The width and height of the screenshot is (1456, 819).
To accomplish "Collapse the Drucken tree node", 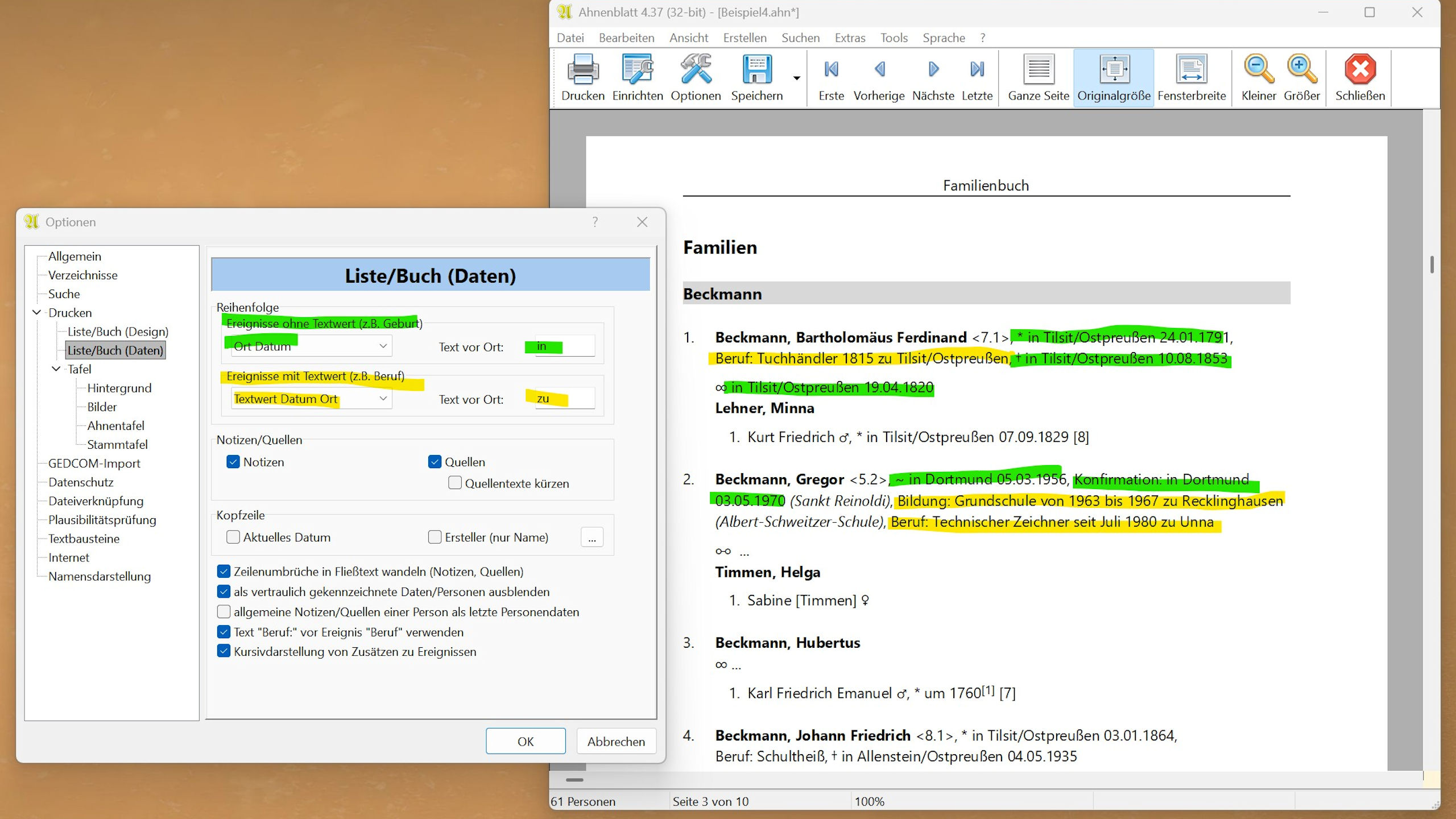I will pyautogui.click(x=37, y=312).
